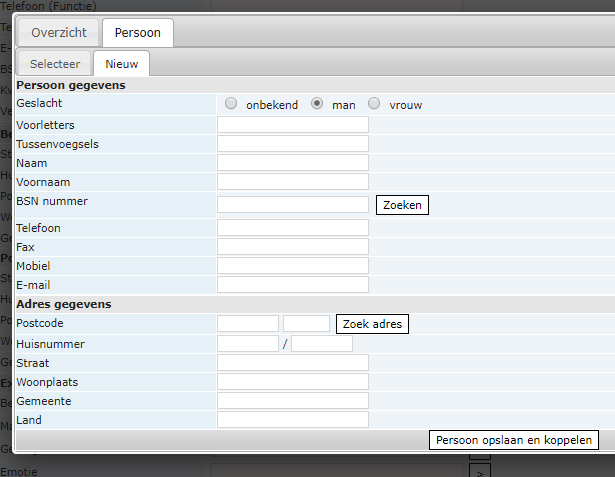Set Geslacht to 'vrouw'

point(375,104)
